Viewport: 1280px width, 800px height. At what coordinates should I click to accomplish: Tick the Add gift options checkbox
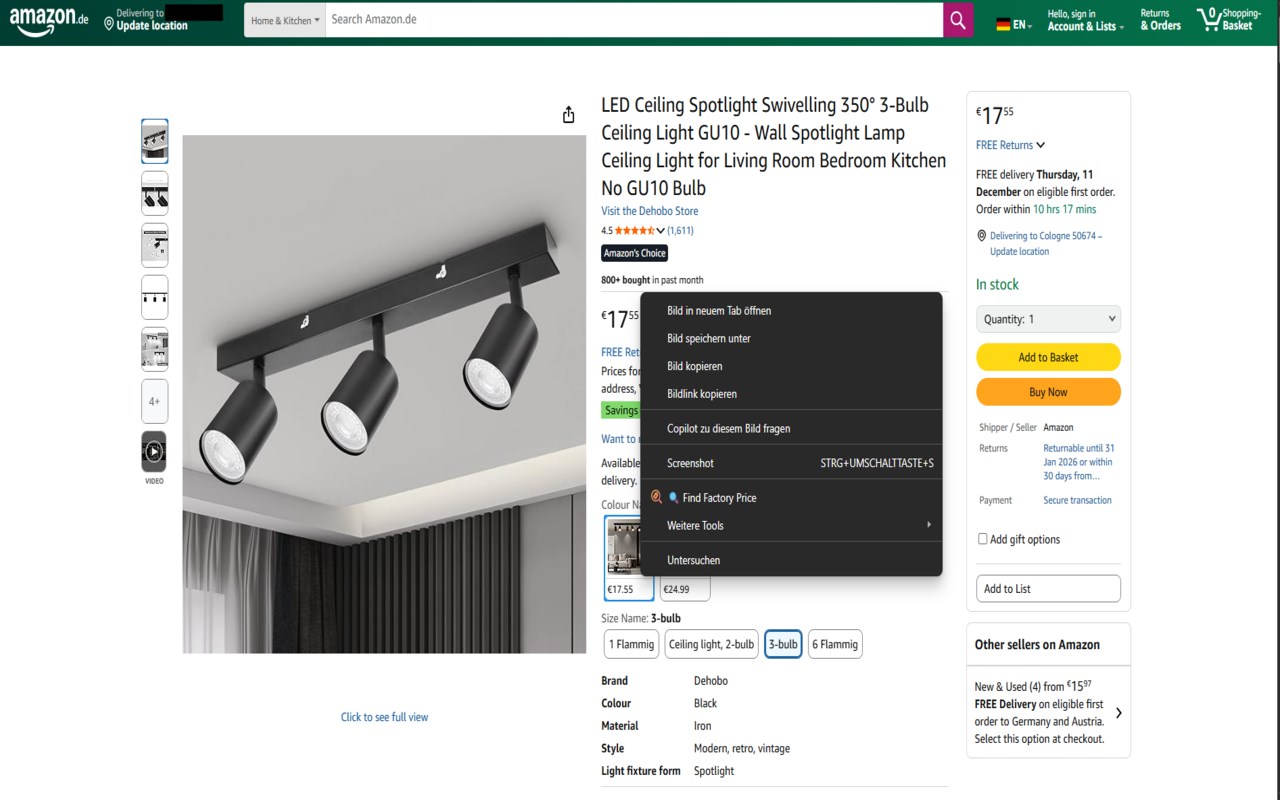[x=982, y=539]
